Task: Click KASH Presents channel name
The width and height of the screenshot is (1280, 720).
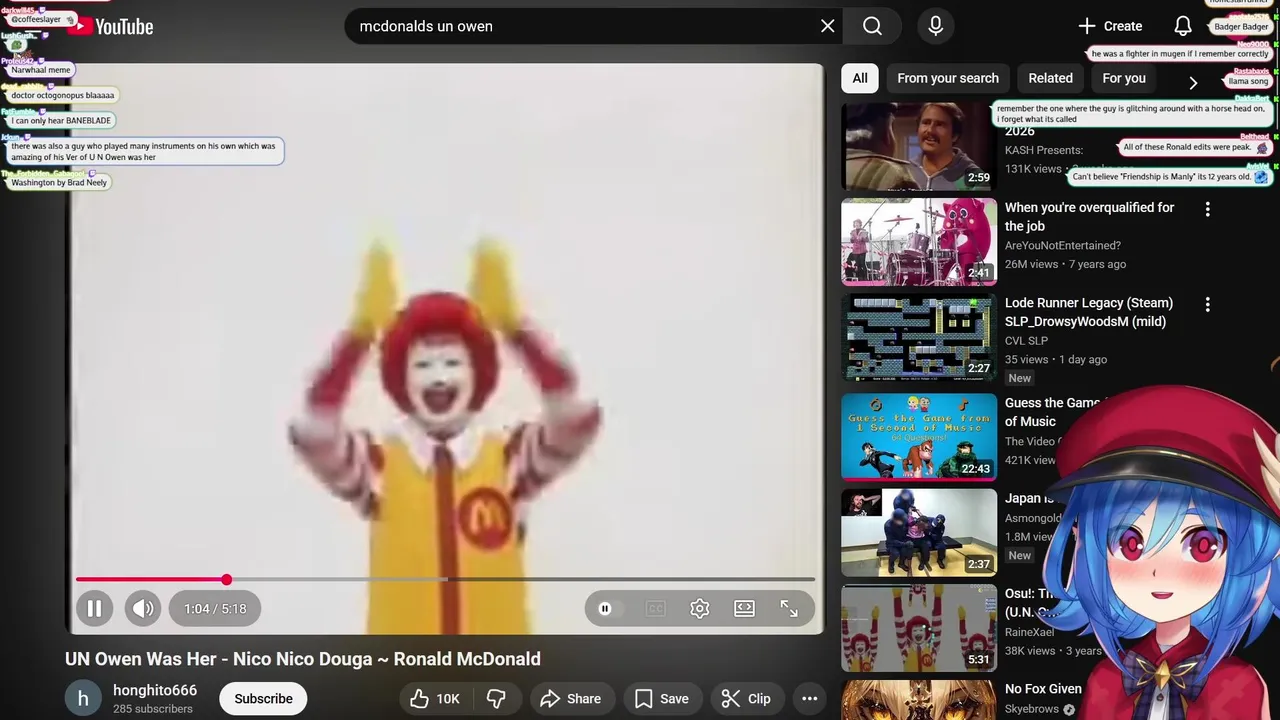Action: pyautogui.click(x=1044, y=150)
